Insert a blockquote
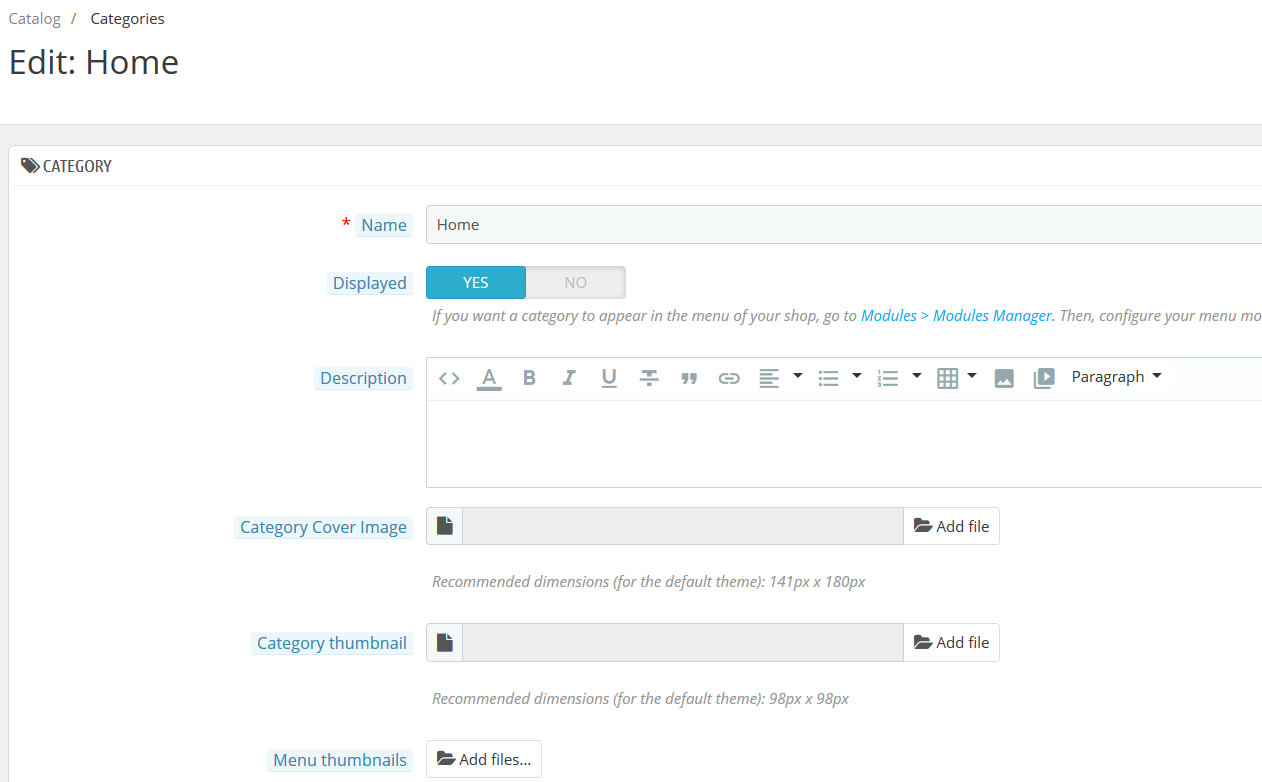Screen dimensions: 1262x782 pyautogui.click(x=689, y=378)
